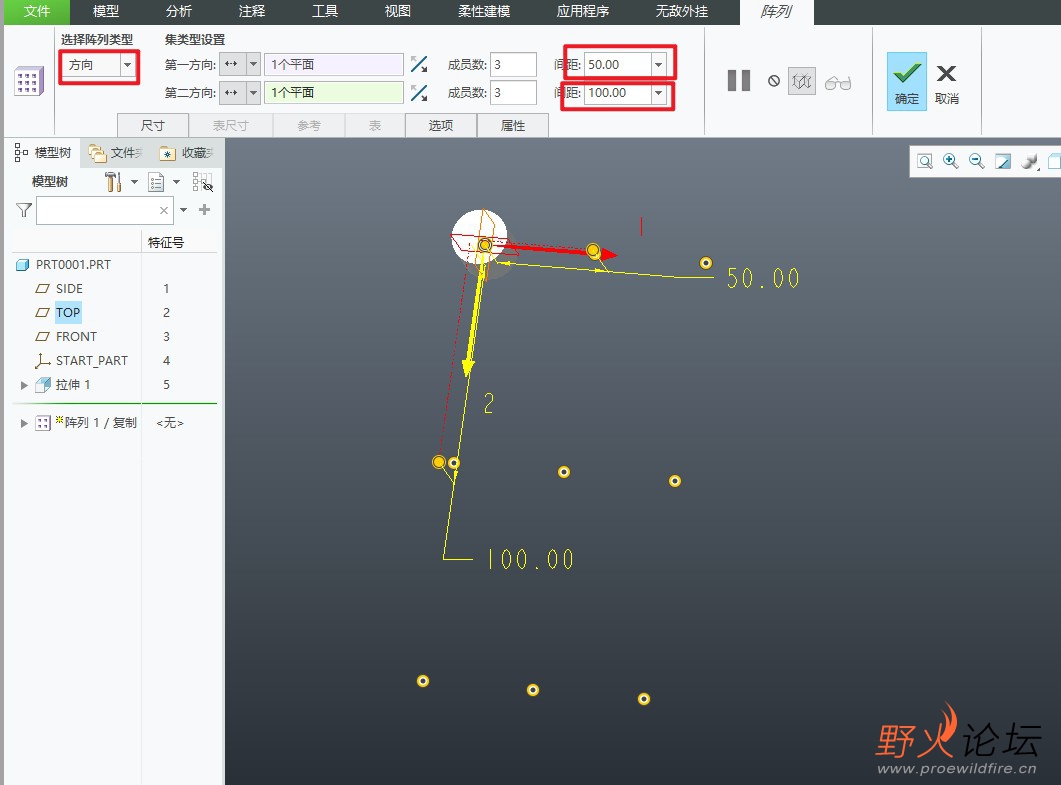
Task: Switch to the 注释 ribbon tab
Action: click(x=252, y=12)
